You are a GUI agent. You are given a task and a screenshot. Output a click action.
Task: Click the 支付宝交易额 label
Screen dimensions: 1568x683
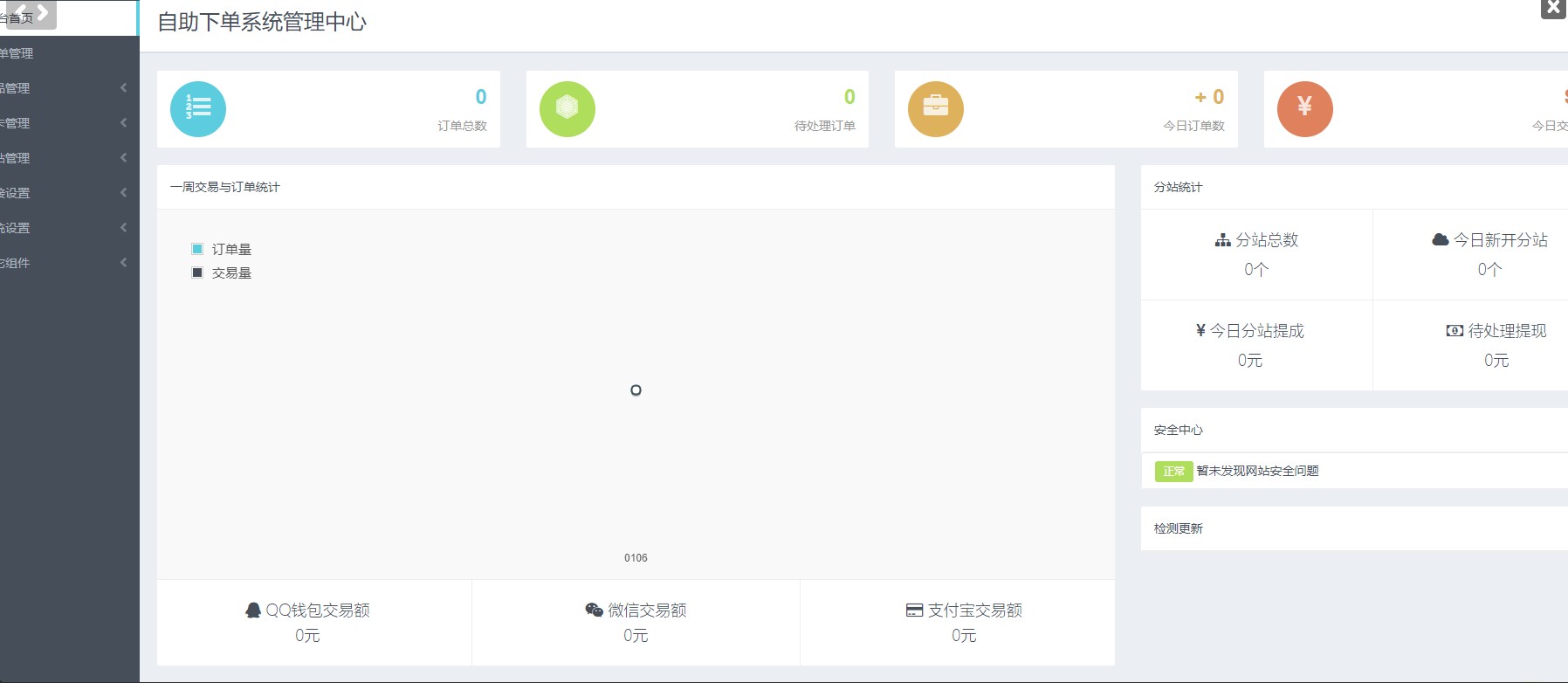(975, 610)
